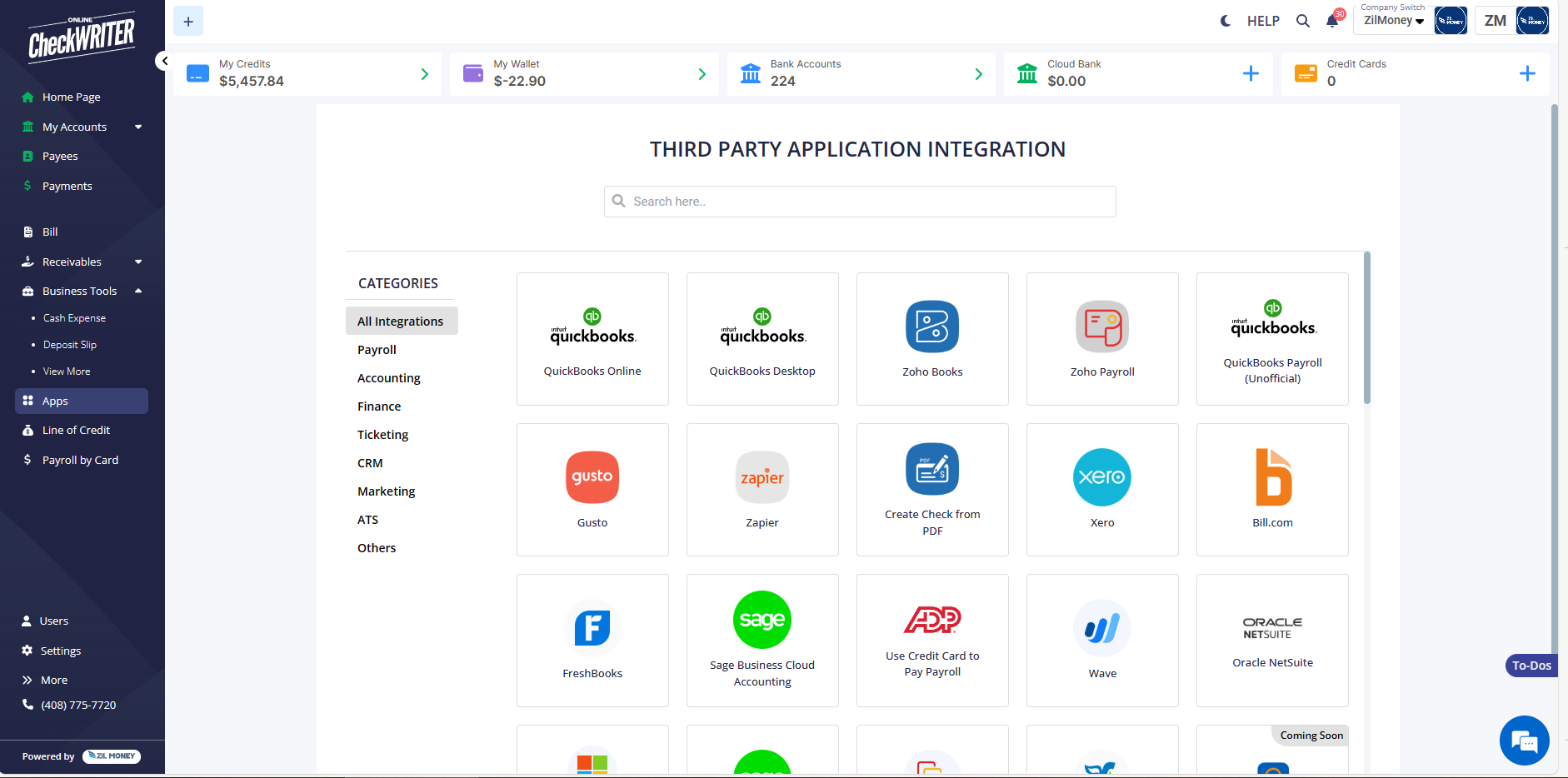Screen dimensions: 1568x778
Task: Open Cash Expense submenu item
Action: (74, 318)
